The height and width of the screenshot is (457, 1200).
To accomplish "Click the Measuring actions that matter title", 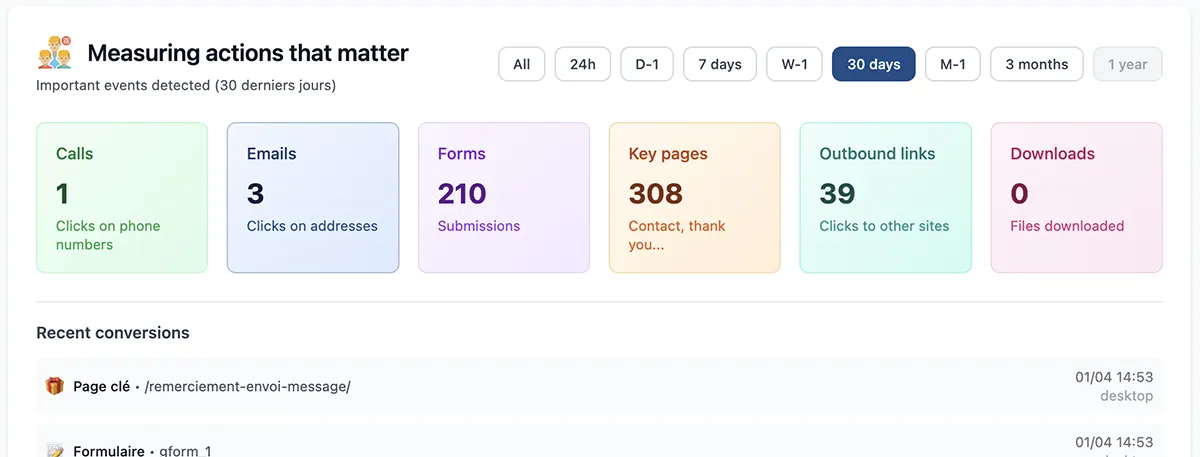I will click(248, 53).
